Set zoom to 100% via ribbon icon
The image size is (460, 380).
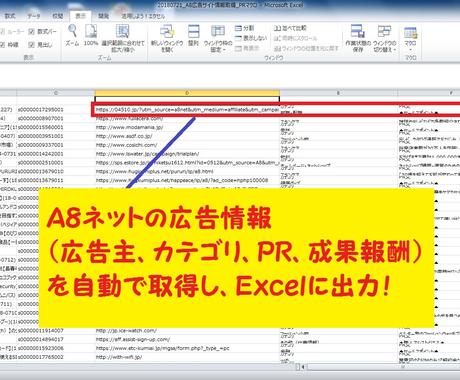pyautogui.click(x=91, y=35)
